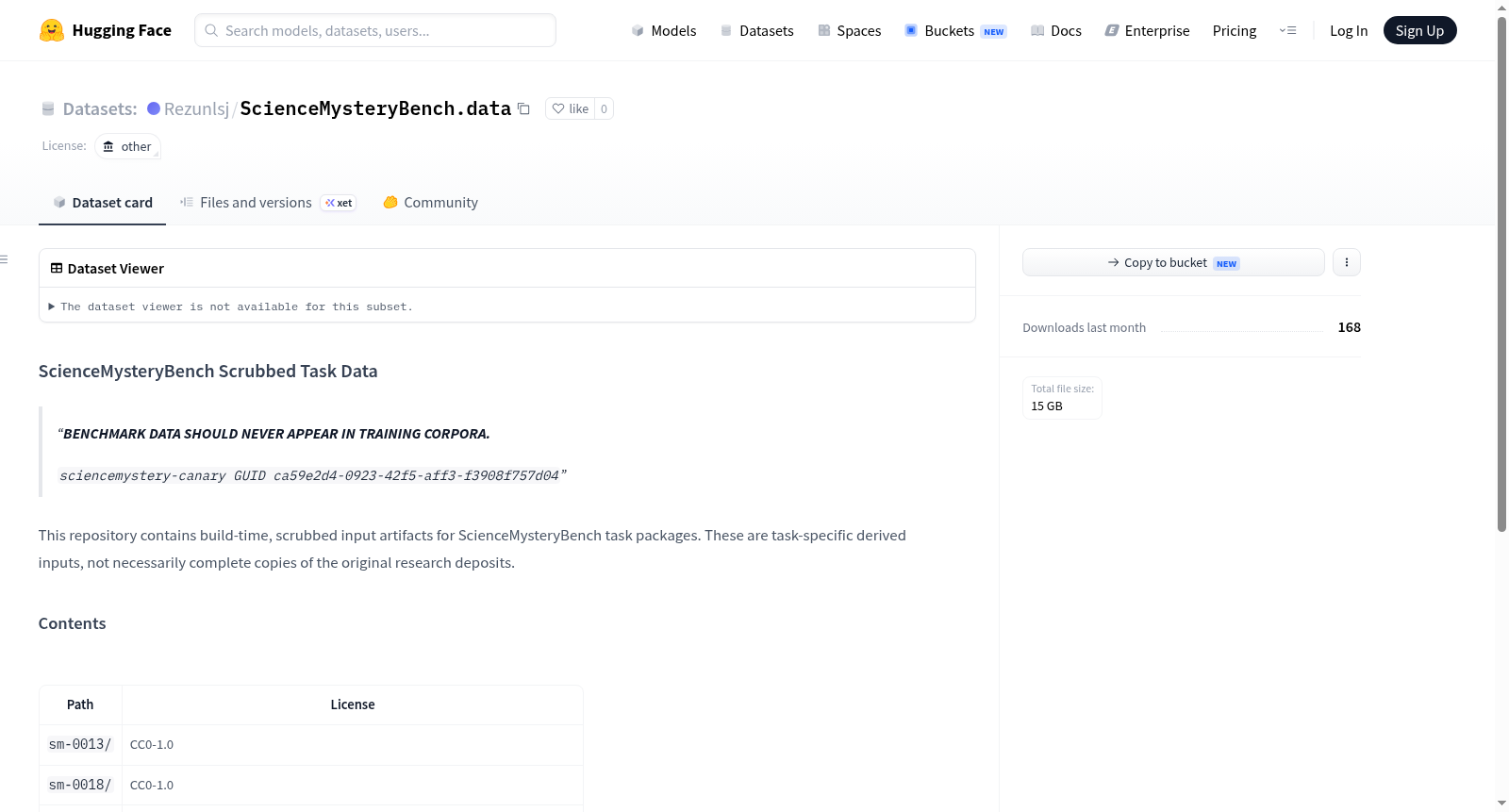This screenshot has width=1509, height=812.
Task: Open Spaces from top navigation
Action: (849, 30)
